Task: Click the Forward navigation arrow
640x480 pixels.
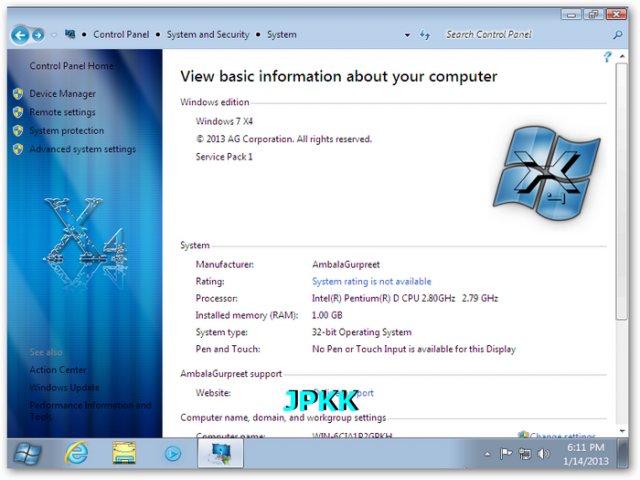Action: 38,35
